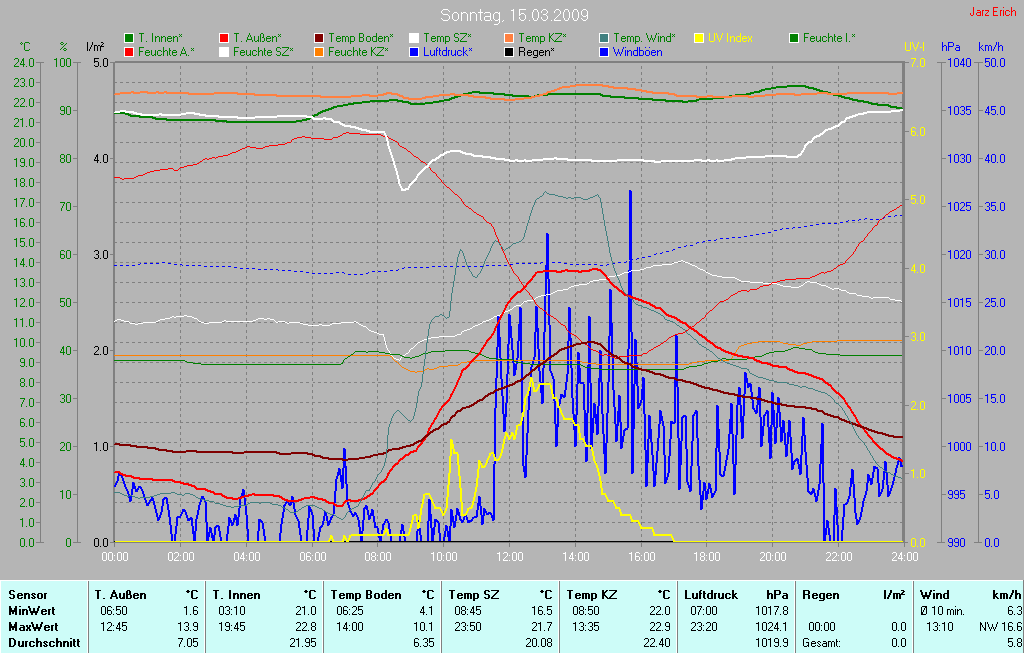Image resolution: width=1024 pixels, height=653 pixels.
Task: Click the orange Temp KZ legend square
Action: pyautogui.click(x=509, y=38)
